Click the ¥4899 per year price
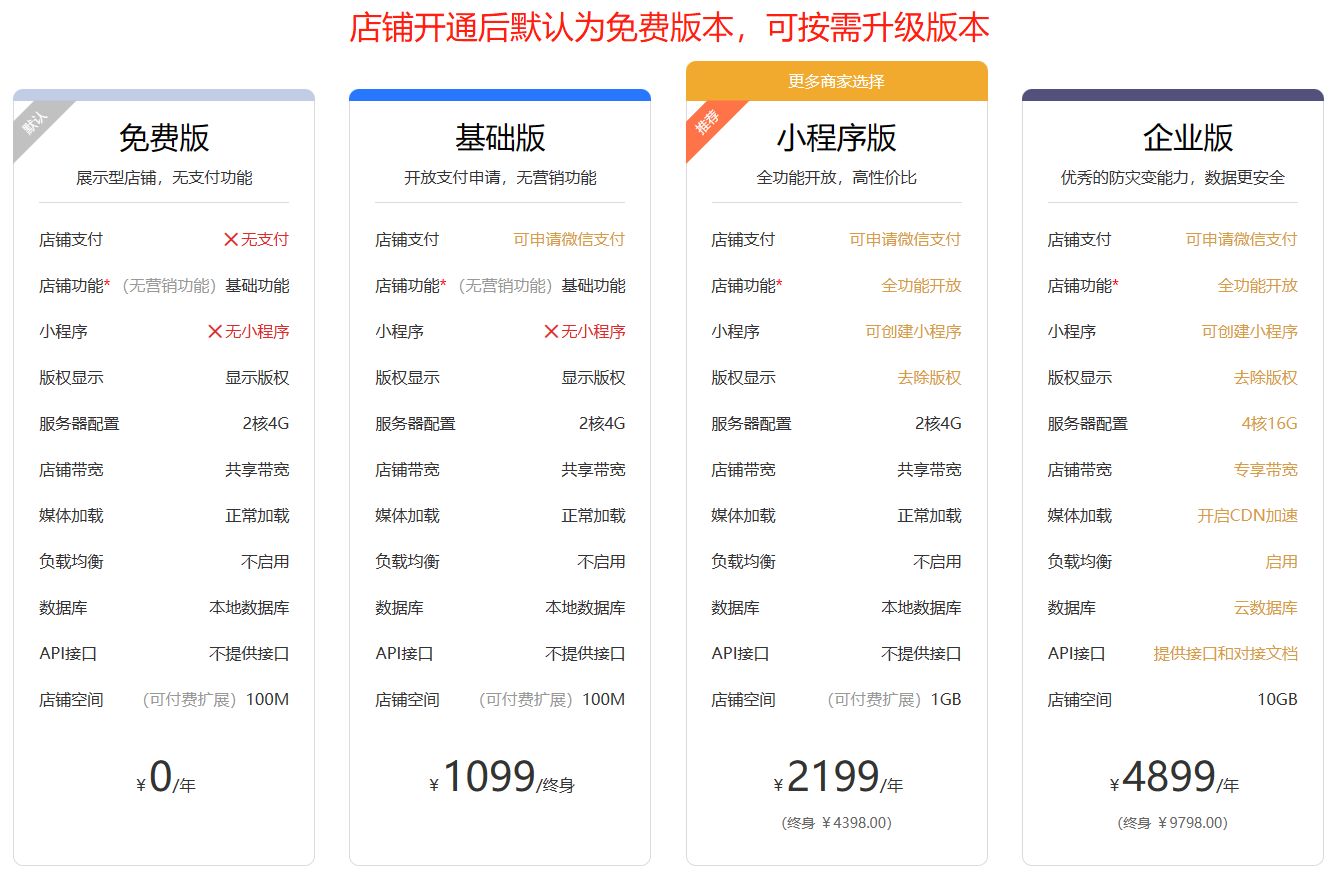Screen dimensions: 1329x876 pyautogui.click(x=1173, y=778)
